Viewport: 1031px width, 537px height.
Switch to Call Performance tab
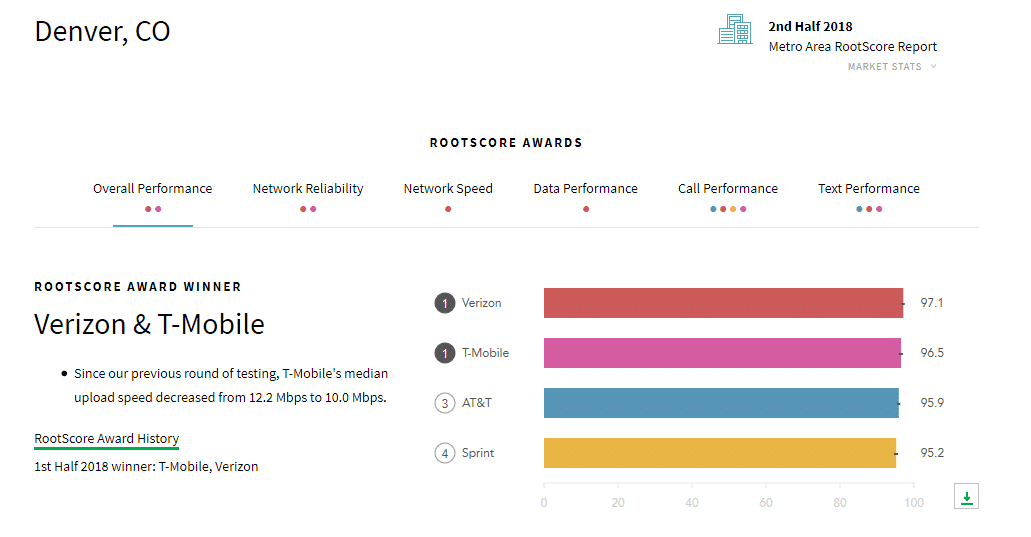[728, 189]
